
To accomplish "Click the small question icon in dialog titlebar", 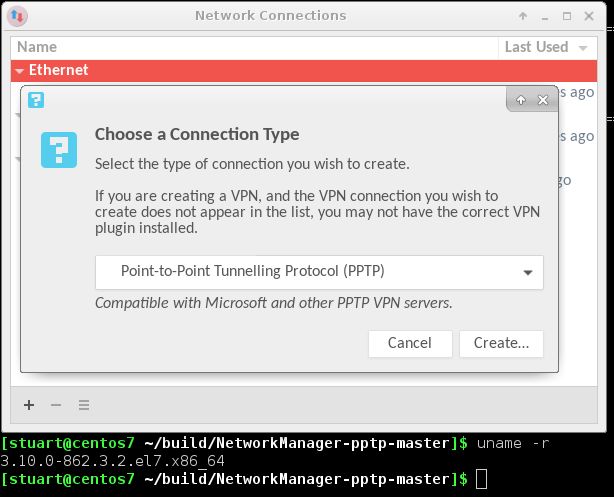I will click(36, 100).
